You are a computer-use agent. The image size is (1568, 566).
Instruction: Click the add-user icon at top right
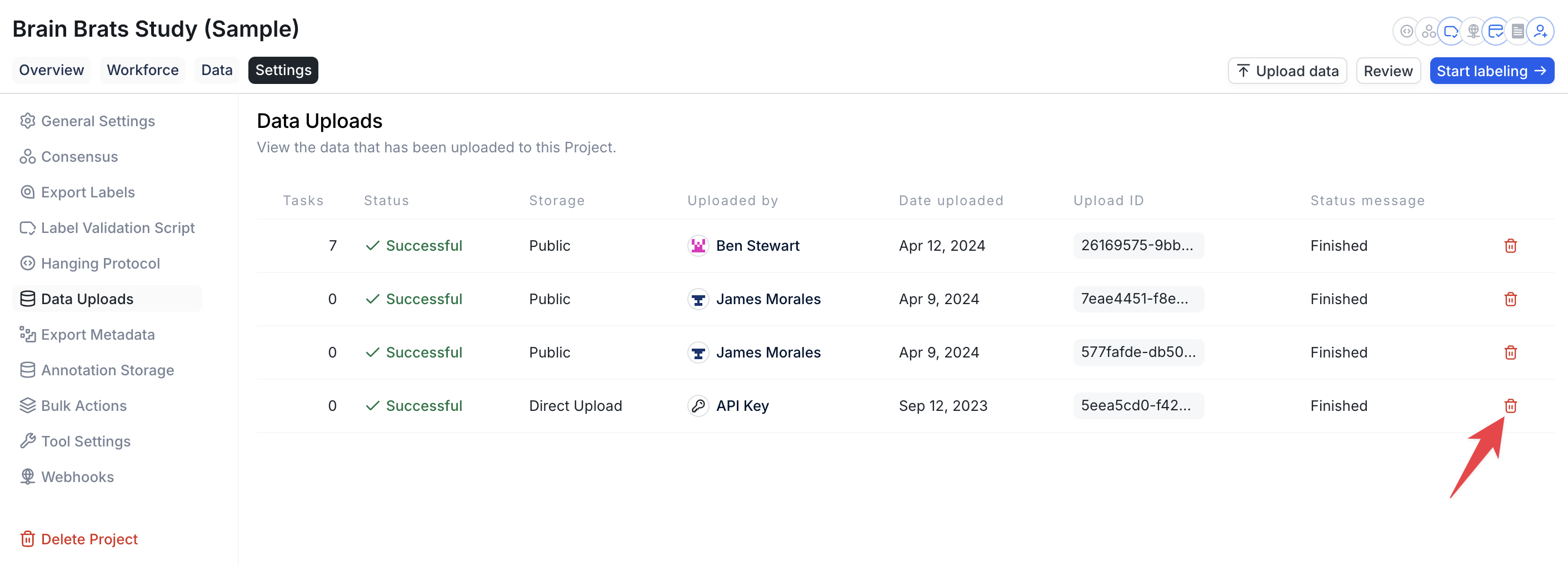point(1540,31)
